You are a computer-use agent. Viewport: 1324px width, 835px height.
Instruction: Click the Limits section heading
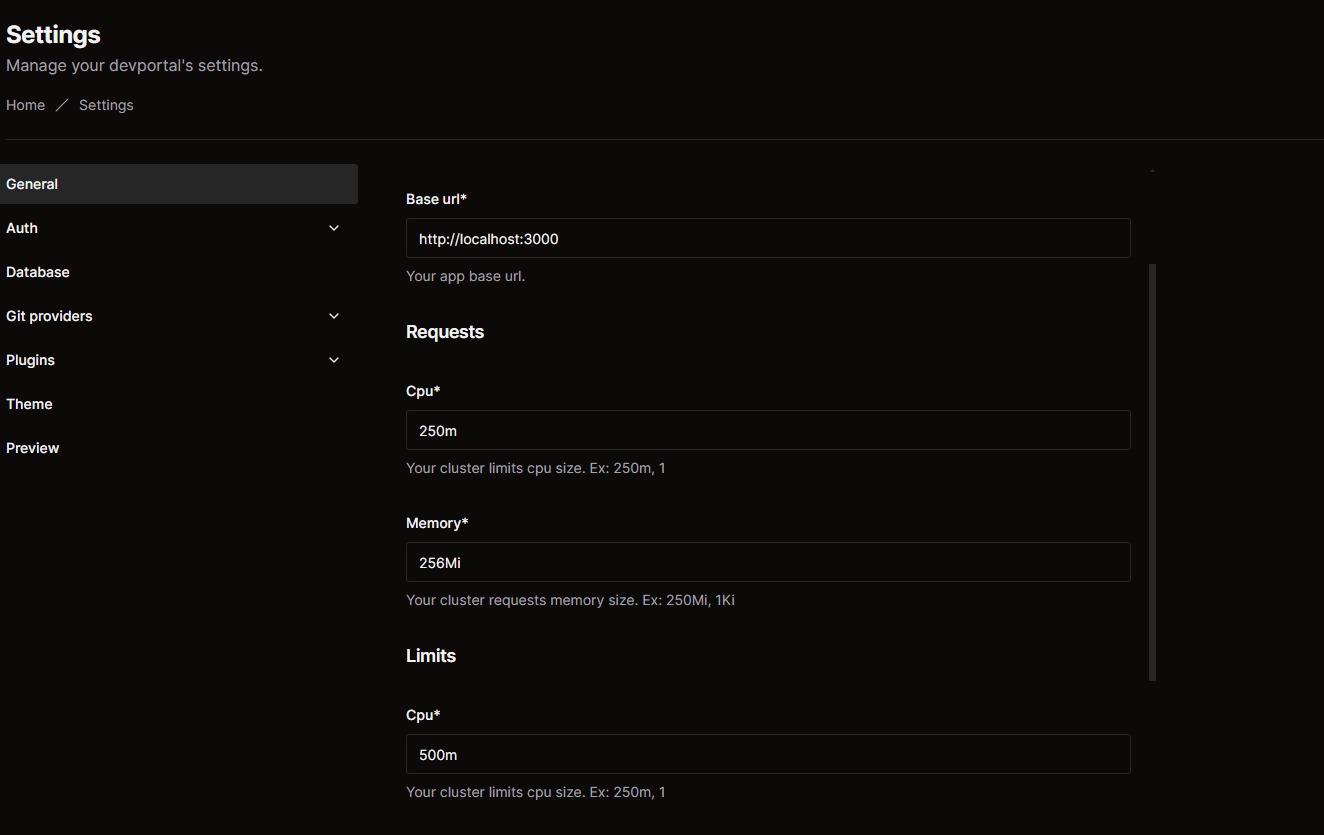[x=431, y=656]
